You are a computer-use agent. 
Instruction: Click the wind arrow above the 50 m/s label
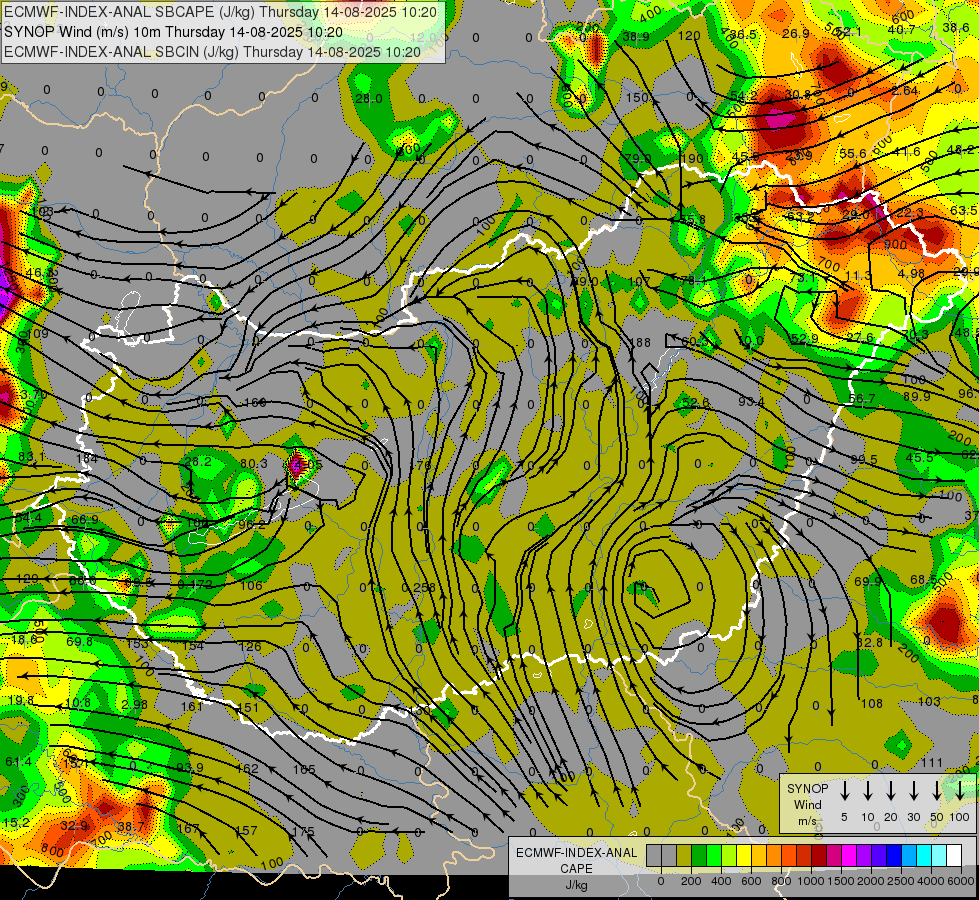click(x=937, y=791)
